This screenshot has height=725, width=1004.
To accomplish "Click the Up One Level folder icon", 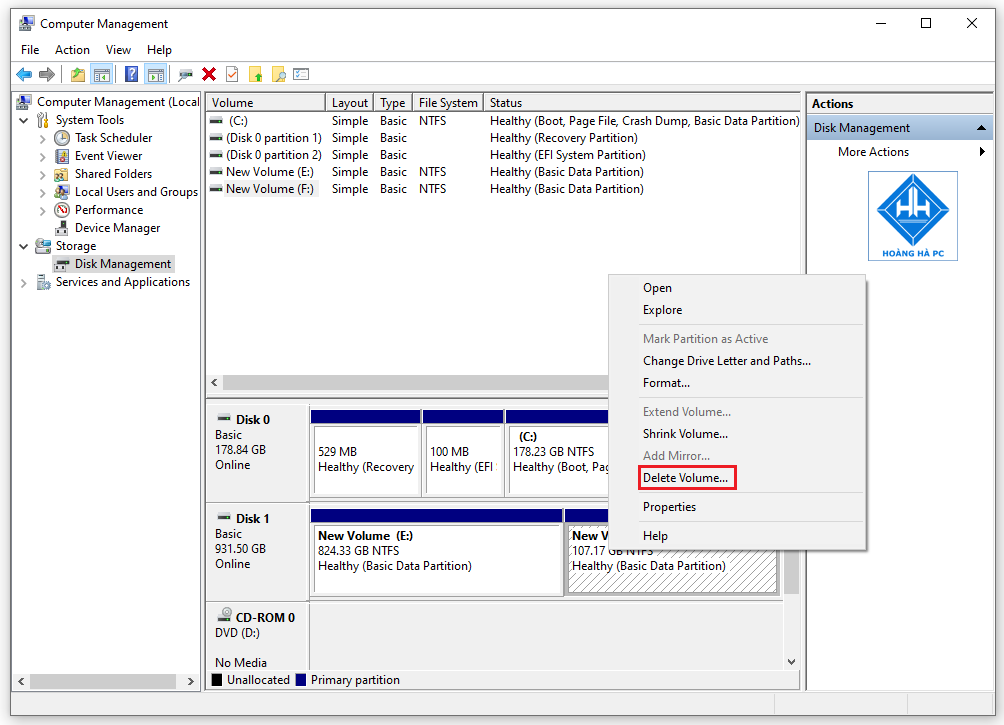I will 77,74.
